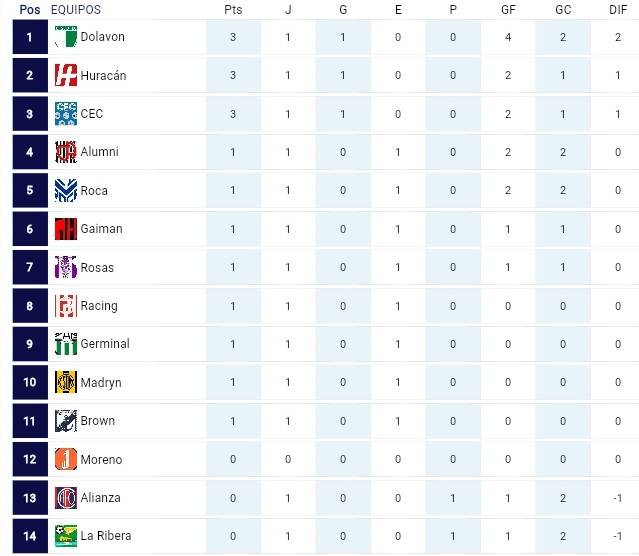Open the Roca blue M logo
This screenshot has height=556, width=639.
point(66,190)
